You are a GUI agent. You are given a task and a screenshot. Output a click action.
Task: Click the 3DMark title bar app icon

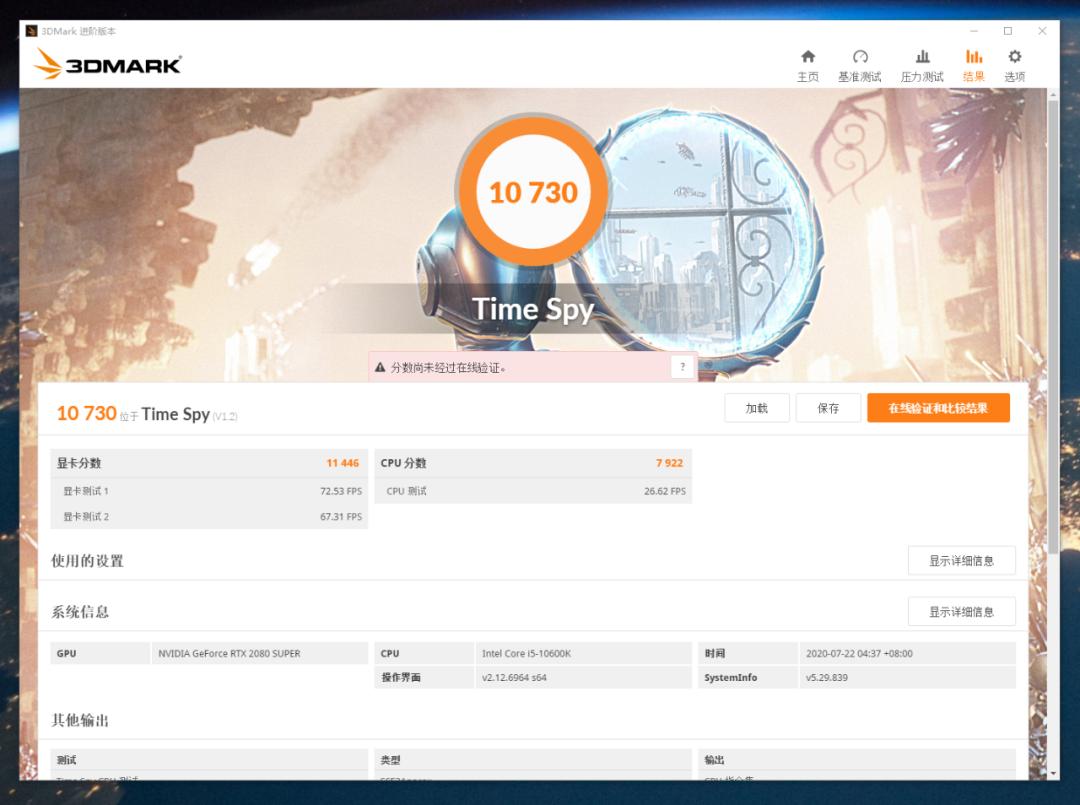(31, 31)
